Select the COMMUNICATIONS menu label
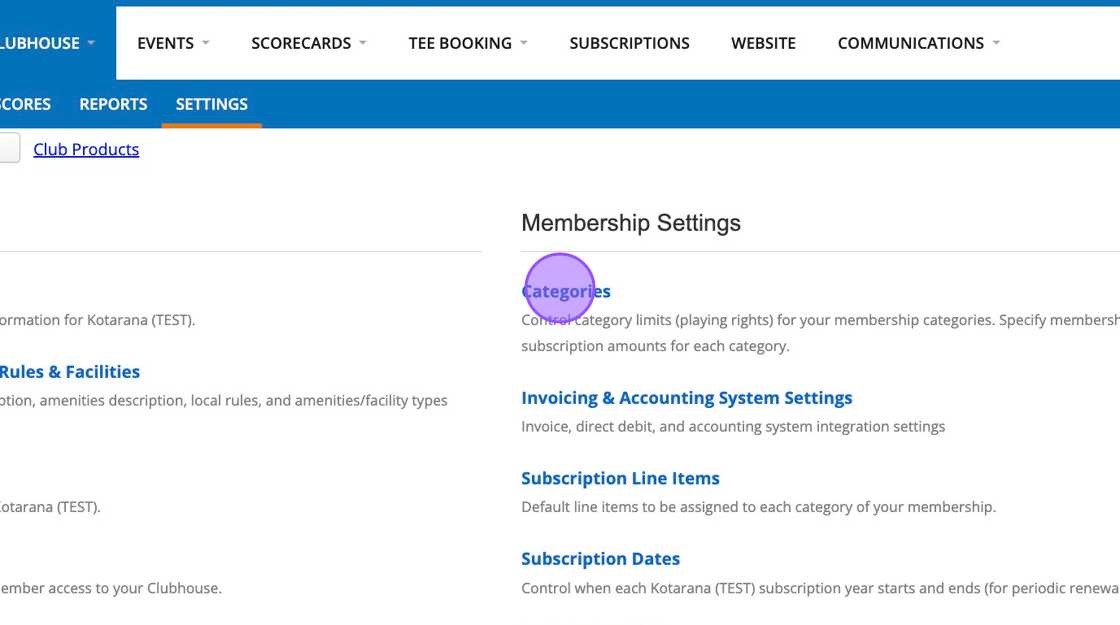This screenshot has height=625, width=1120. click(x=910, y=43)
